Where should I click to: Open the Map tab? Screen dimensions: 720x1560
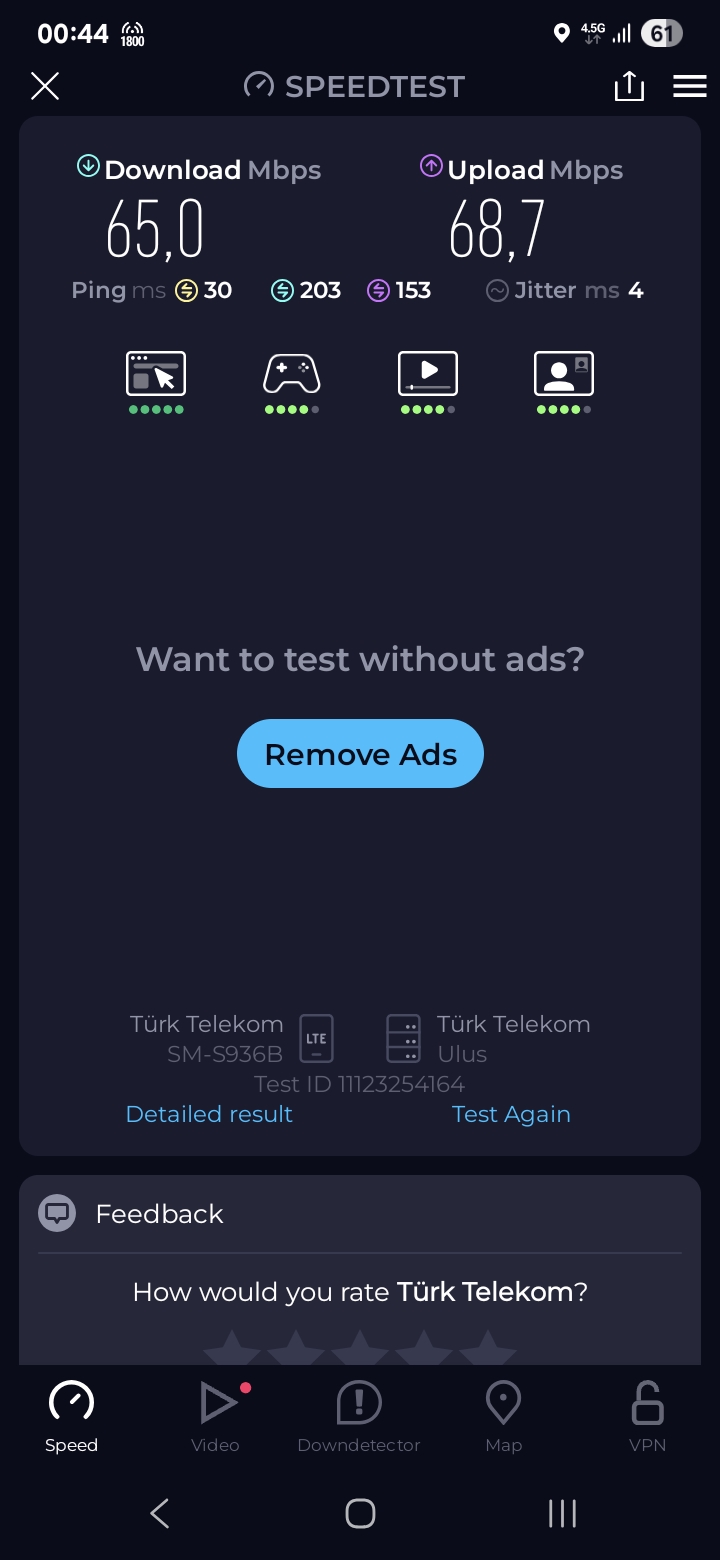click(x=503, y=1417)
